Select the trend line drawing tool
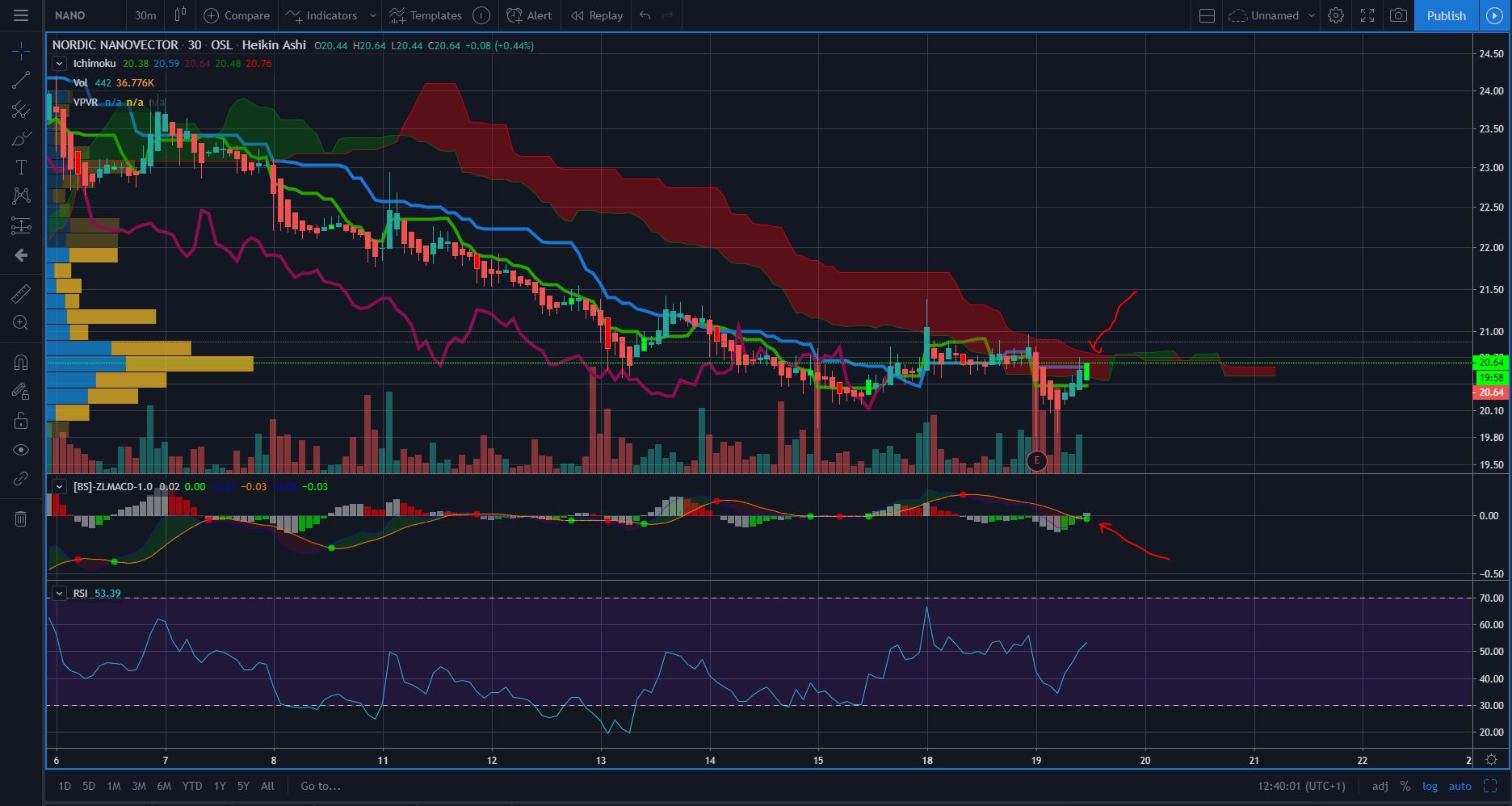Screen dimensions: 1512x806 pos(21,79)
